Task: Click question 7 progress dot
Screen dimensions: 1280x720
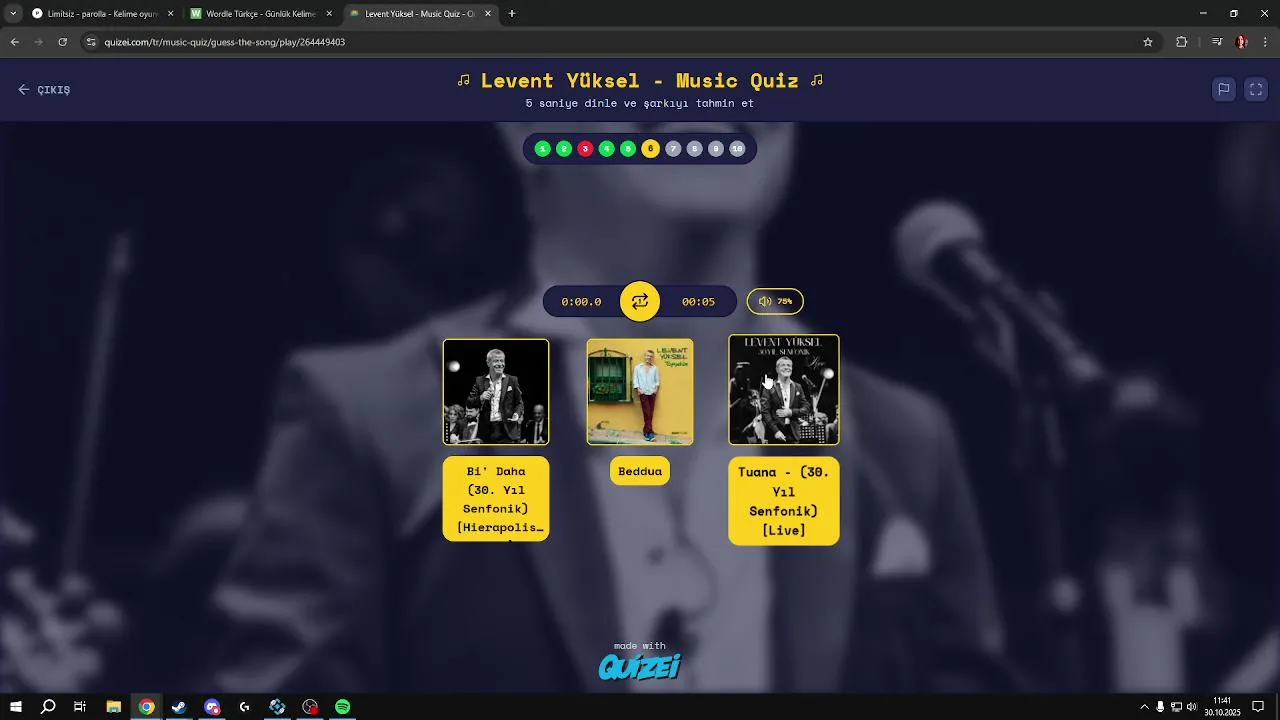Action: tap(673, 149)
